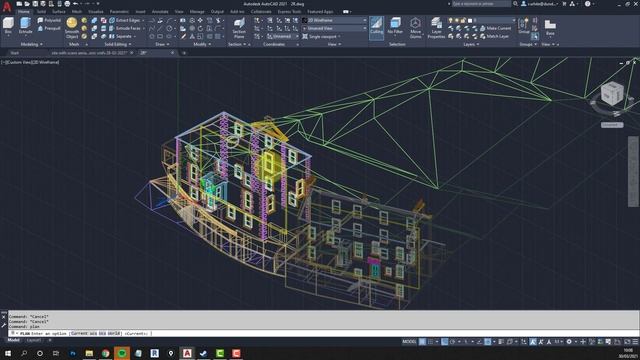Click the ViewCube in the viewport
The height and width of the screenshot is (360, 640).
(612, 94)
